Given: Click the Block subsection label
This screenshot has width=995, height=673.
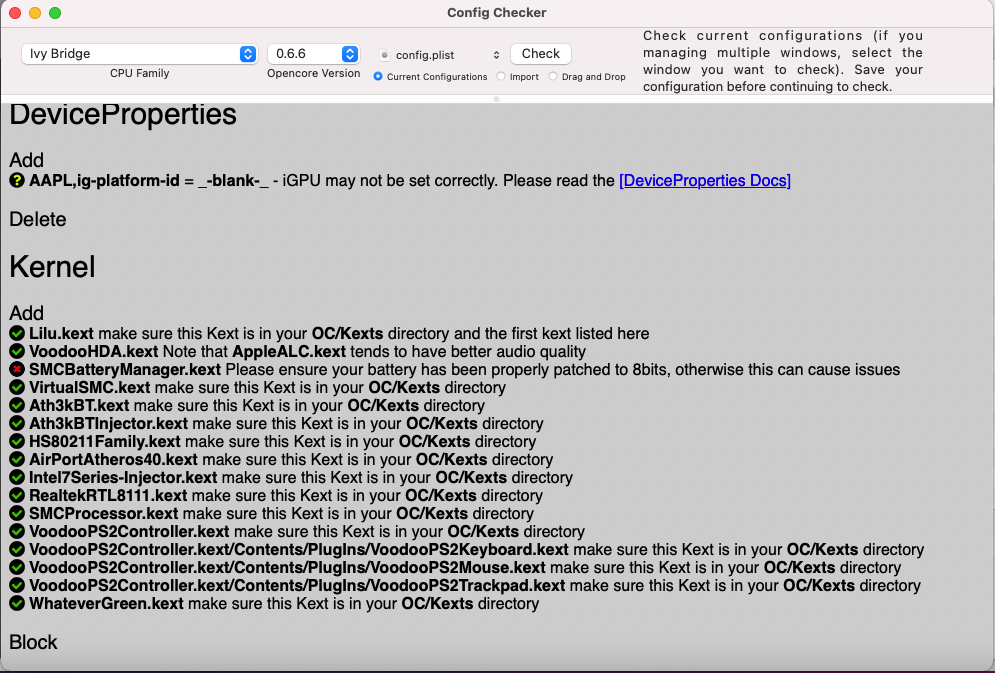Looking at the screenshot, I should click(x=33, y=642).
